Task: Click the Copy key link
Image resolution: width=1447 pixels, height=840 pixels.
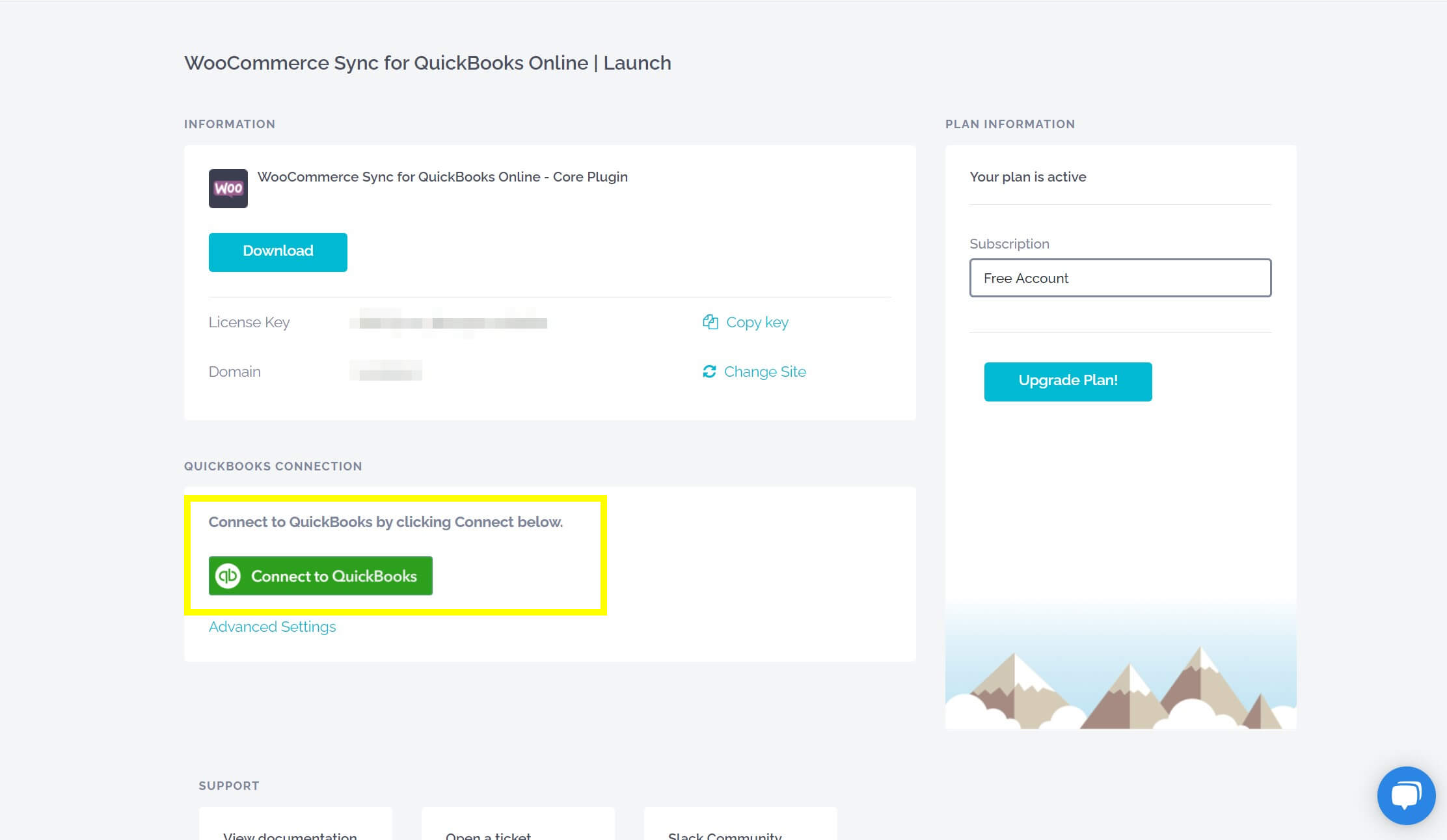Action: tap(757, 321)
